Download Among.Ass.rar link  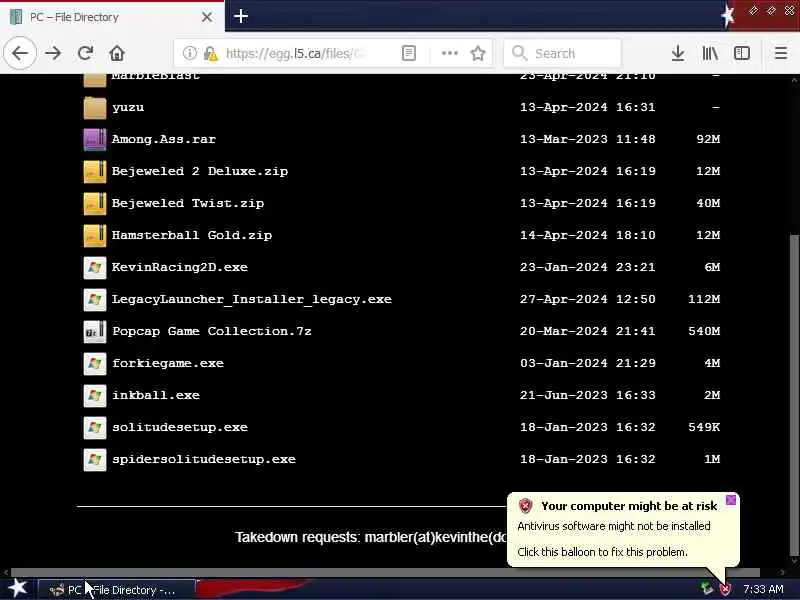(x=164, y=139)
